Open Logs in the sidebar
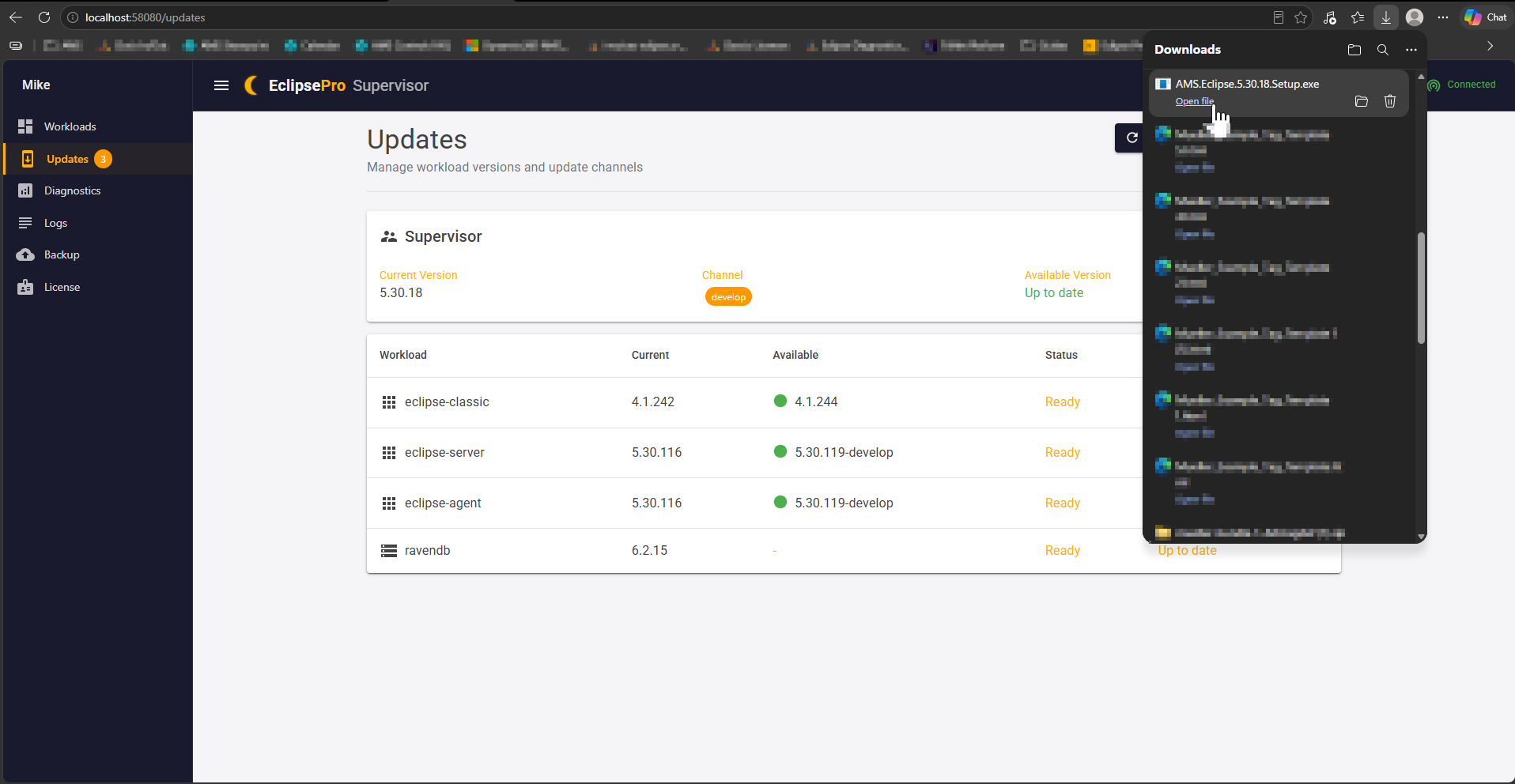 point(98,223)
